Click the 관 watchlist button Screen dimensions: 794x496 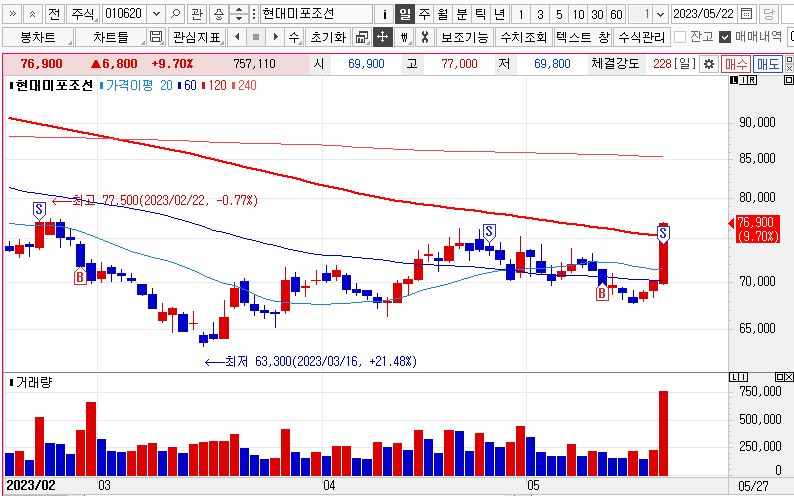point(197,14)
